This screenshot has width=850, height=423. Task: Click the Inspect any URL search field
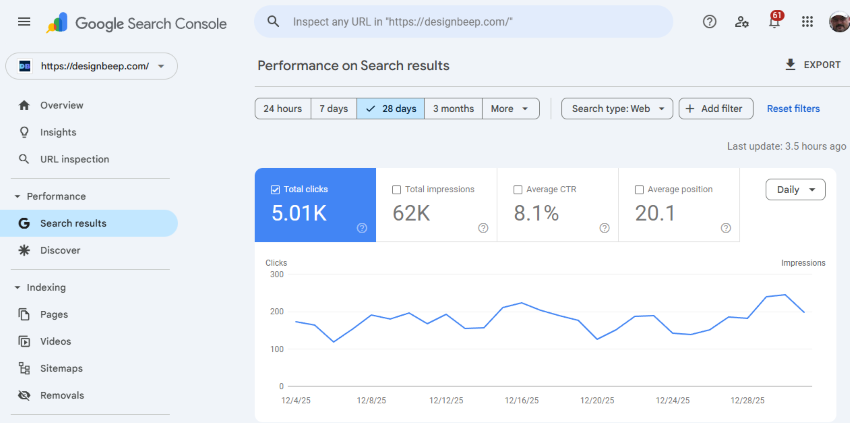[x=470, y=21]
